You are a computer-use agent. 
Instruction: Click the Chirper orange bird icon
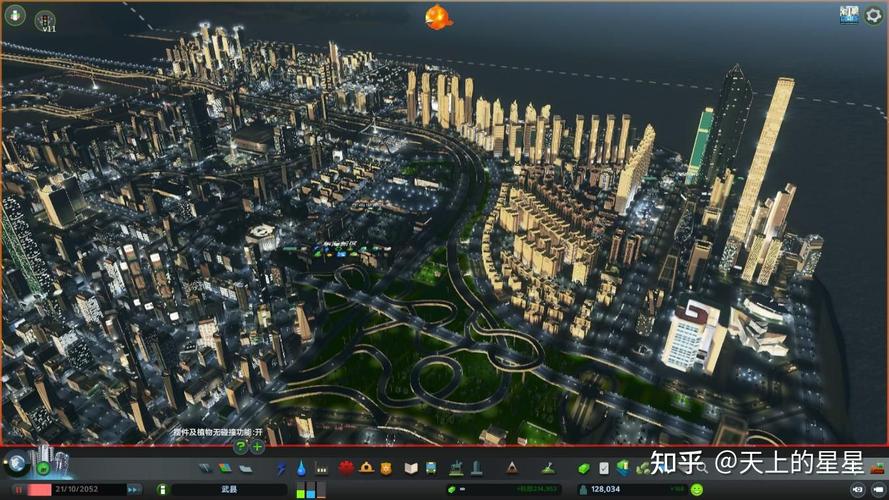438,17
